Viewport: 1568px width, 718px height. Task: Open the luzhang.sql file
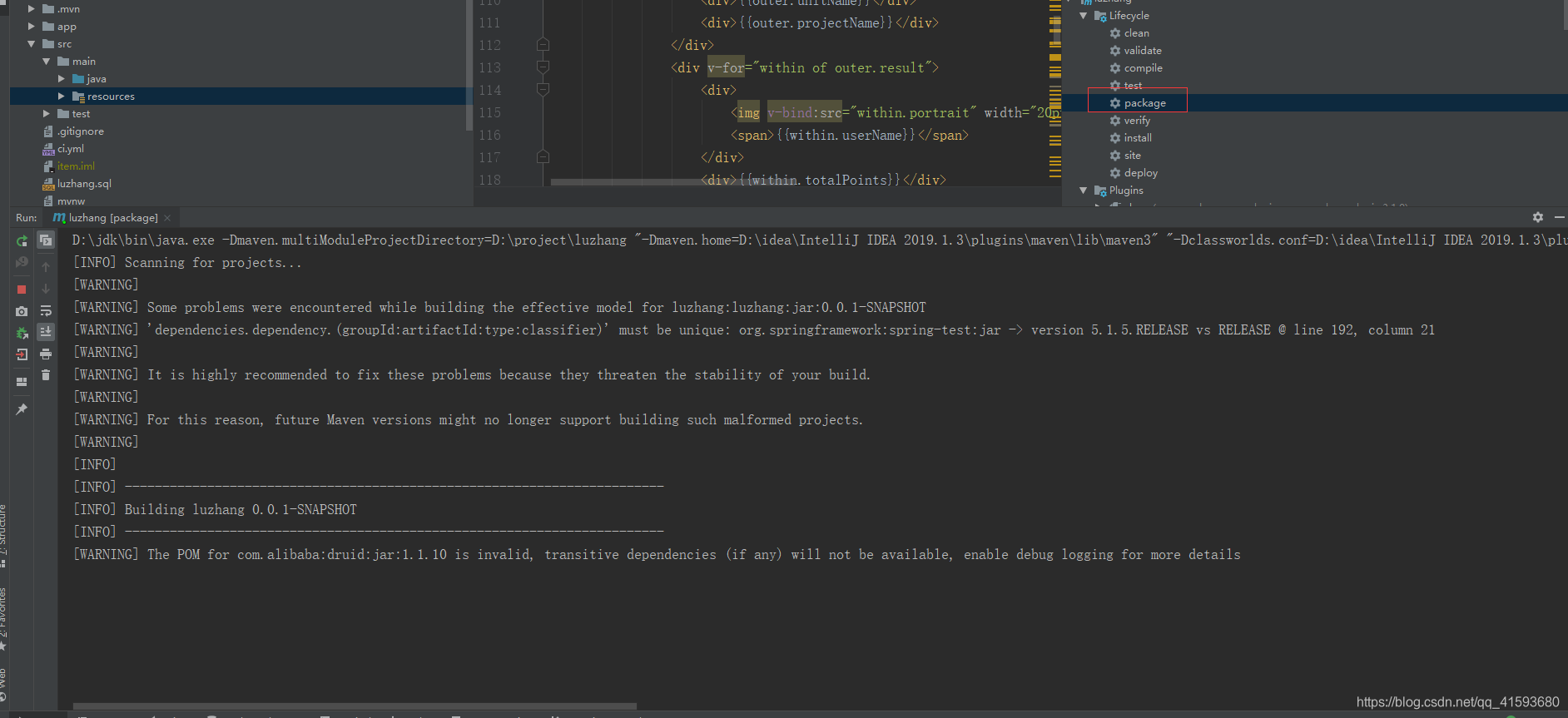pos(84,184)
